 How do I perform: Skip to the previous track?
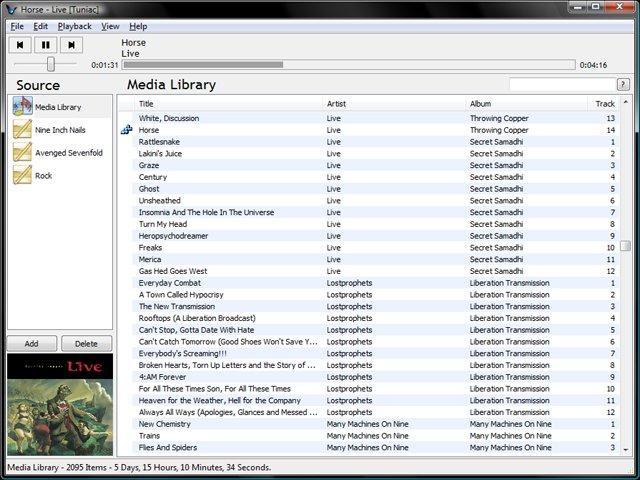pos(20,45)
